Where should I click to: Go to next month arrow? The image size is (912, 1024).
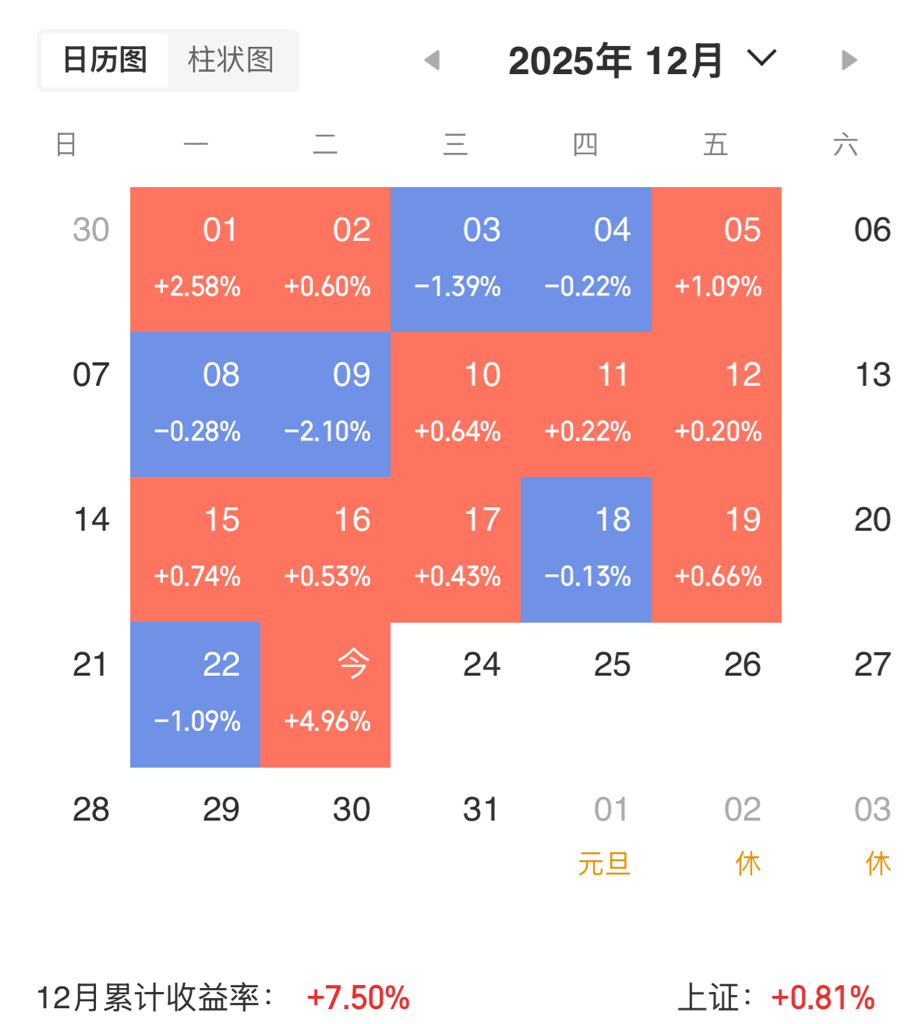[850, 61]
